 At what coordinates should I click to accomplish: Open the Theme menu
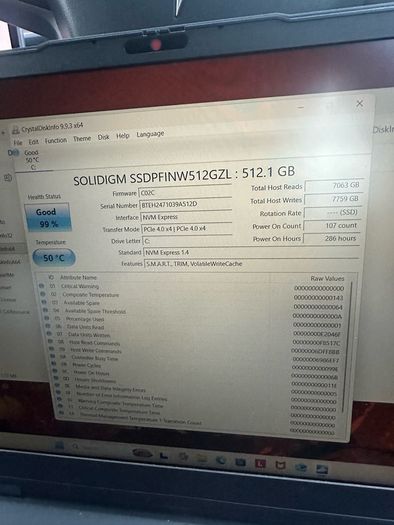[82, 139]
